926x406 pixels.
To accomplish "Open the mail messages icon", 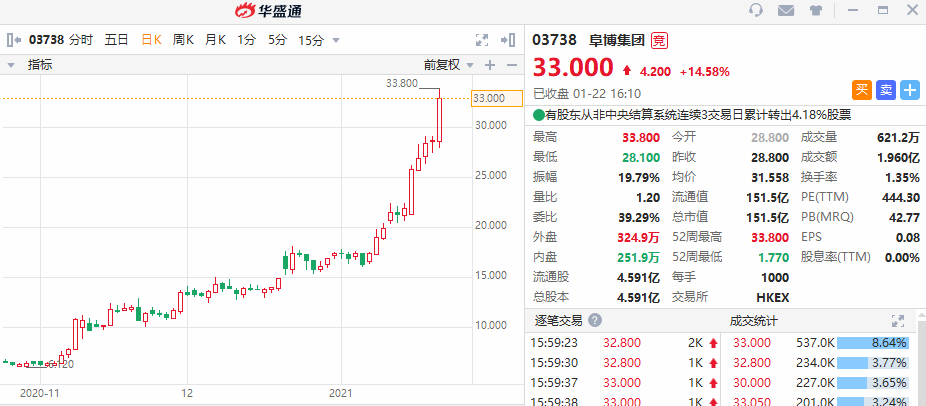I will click(x=785, y=10).
